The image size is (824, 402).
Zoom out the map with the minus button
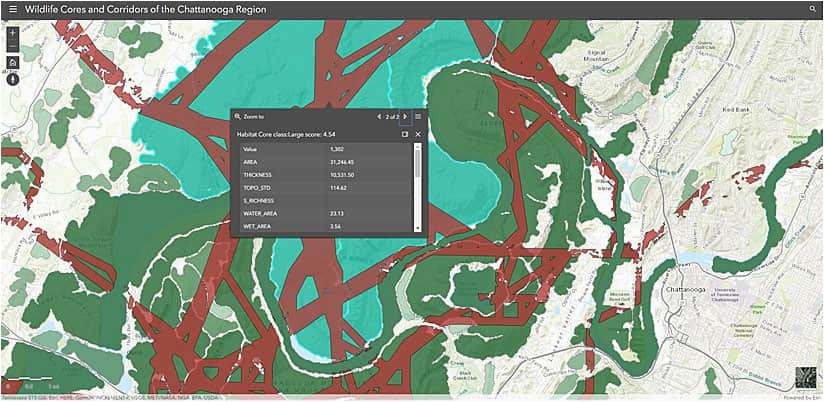tap(13, 46)
